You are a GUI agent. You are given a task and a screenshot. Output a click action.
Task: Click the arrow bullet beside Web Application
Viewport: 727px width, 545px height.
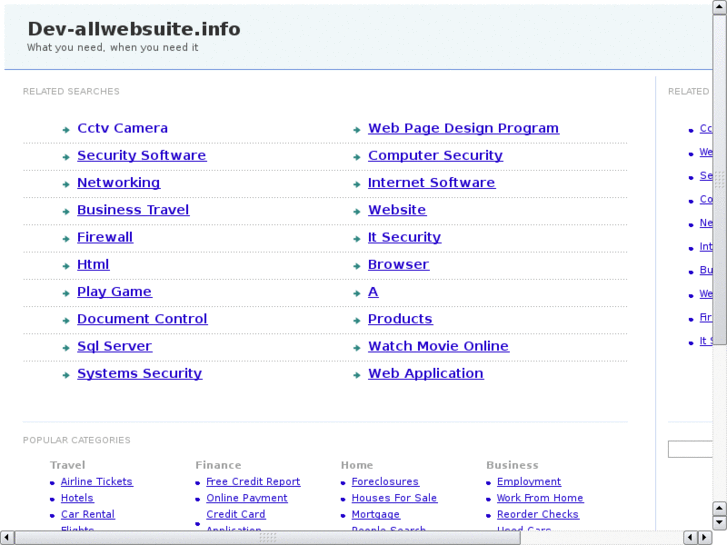(x=357, y=375)
